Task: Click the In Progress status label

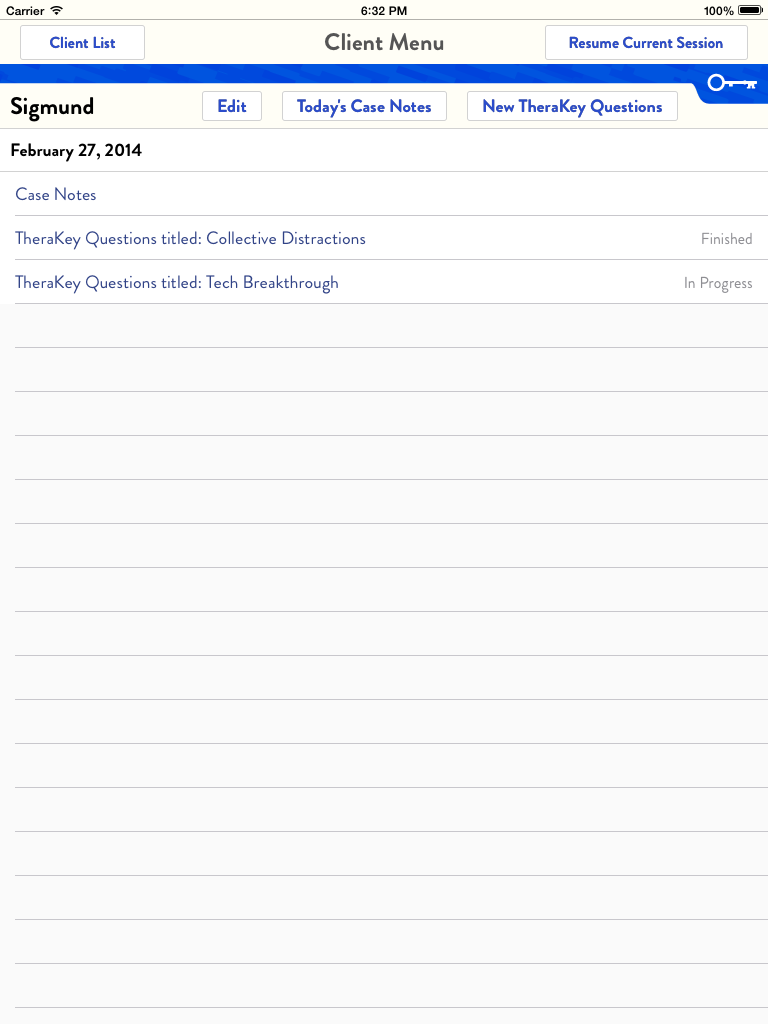Action: tap(718, 283)
